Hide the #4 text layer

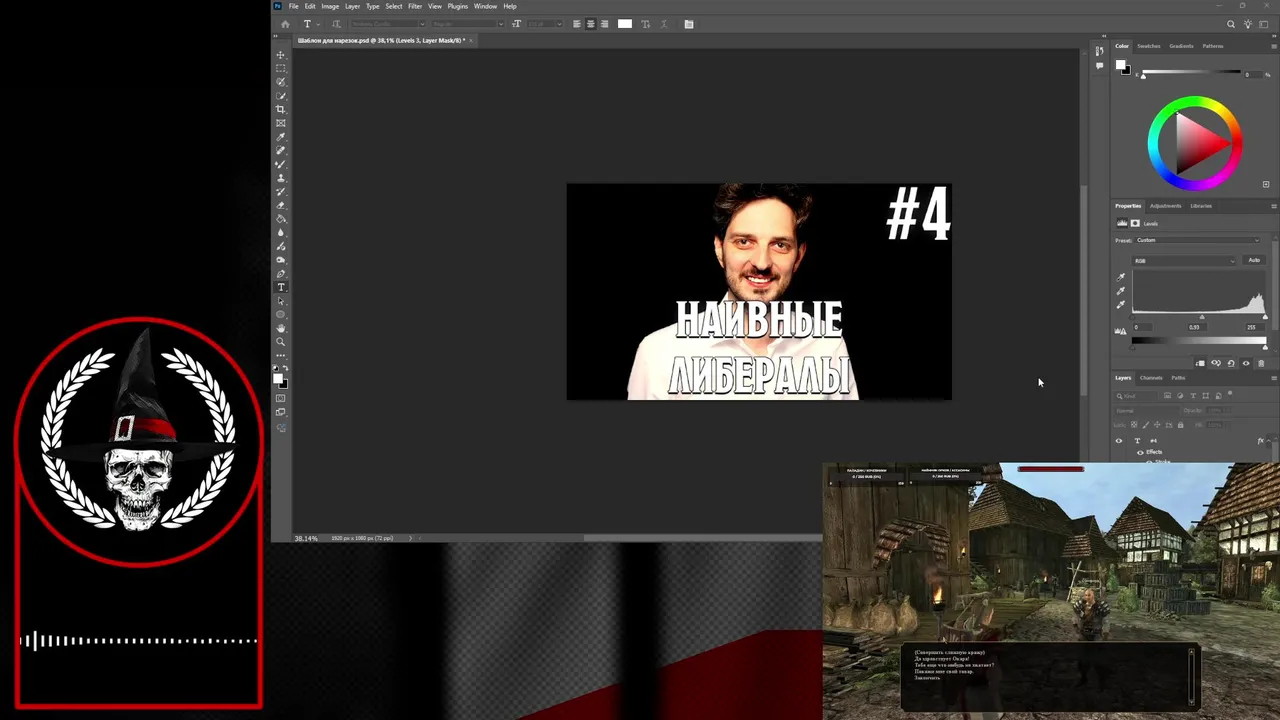pyautogui.click(x=1119, y=441)
